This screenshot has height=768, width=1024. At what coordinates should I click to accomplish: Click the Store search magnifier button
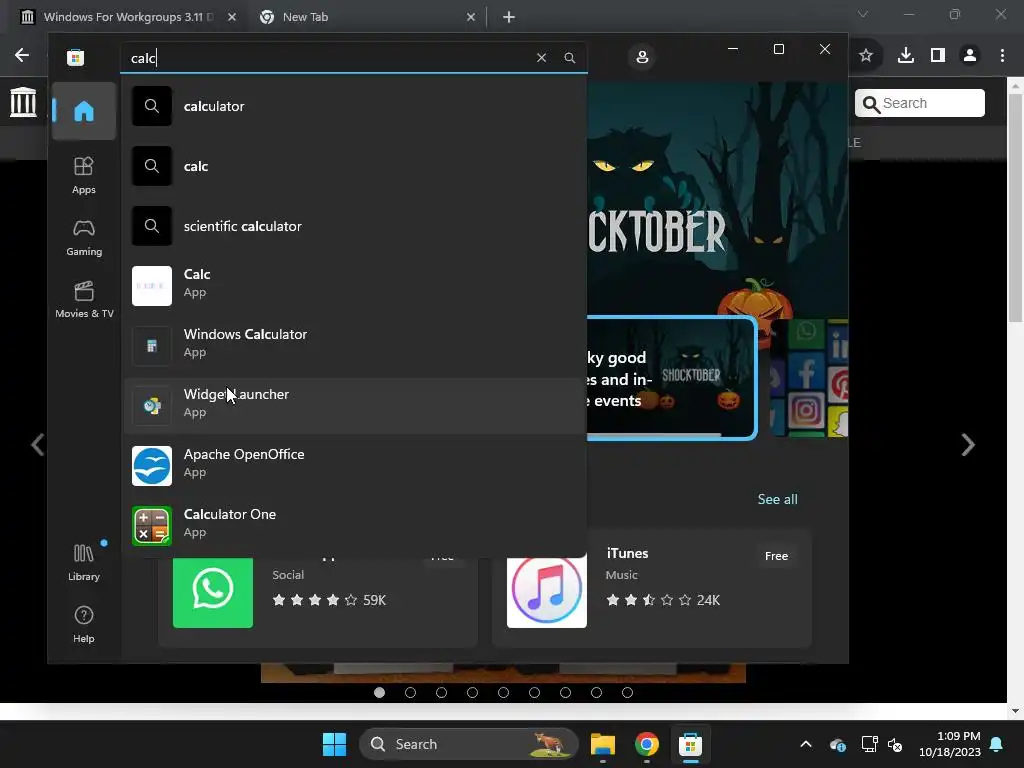pyautogui.click(x=569, y=58)
